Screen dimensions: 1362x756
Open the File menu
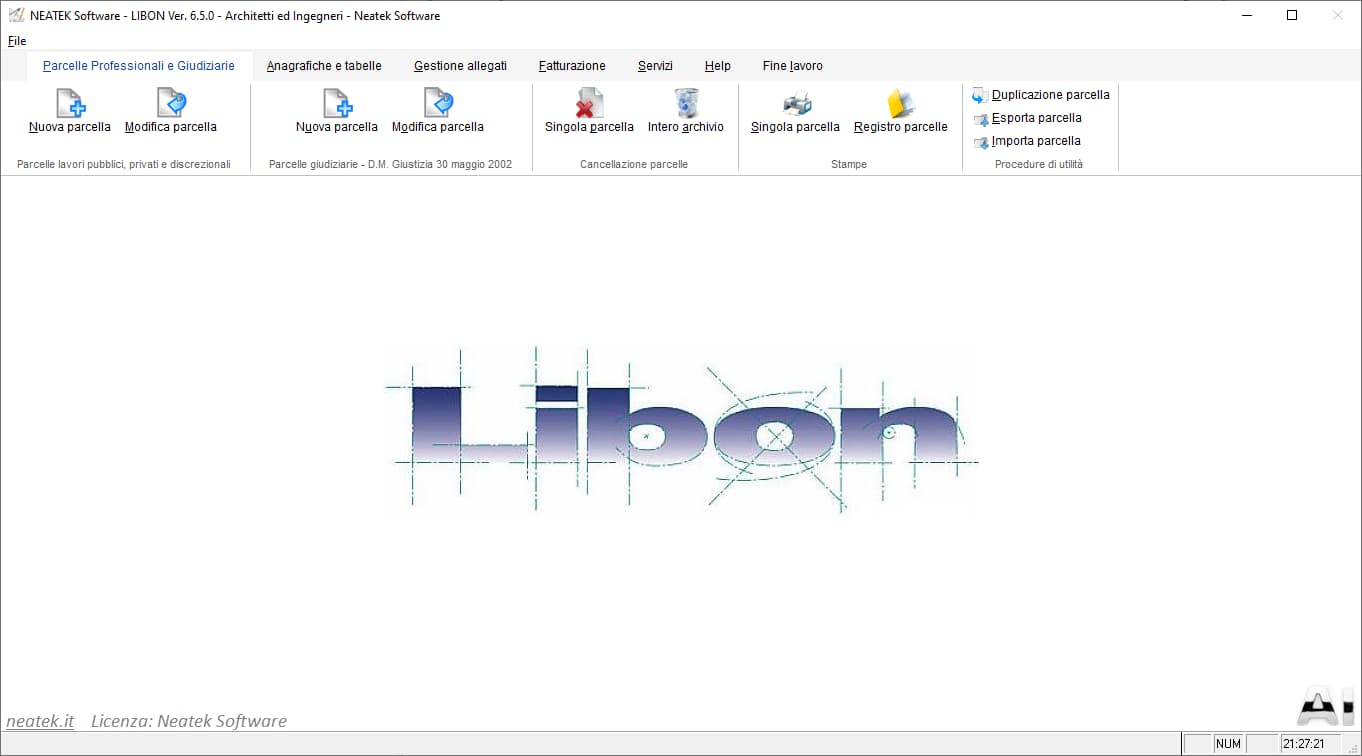[x=17, y=41]
